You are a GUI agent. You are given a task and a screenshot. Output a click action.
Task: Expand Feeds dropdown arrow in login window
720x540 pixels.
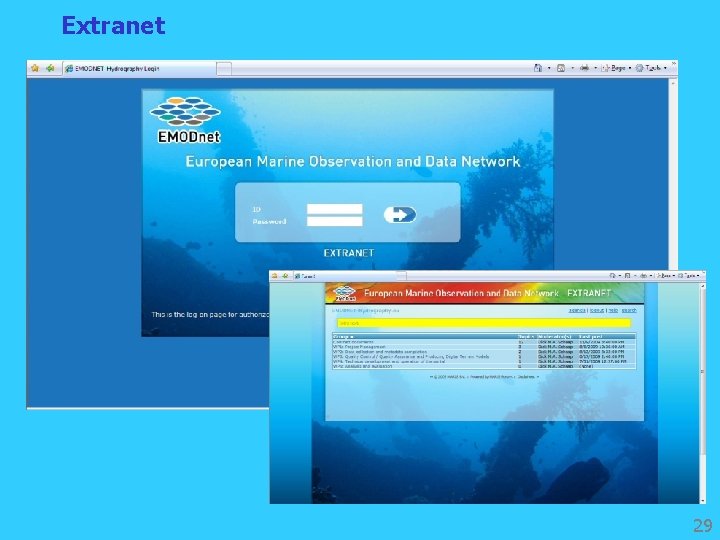(x=572, y=68)
